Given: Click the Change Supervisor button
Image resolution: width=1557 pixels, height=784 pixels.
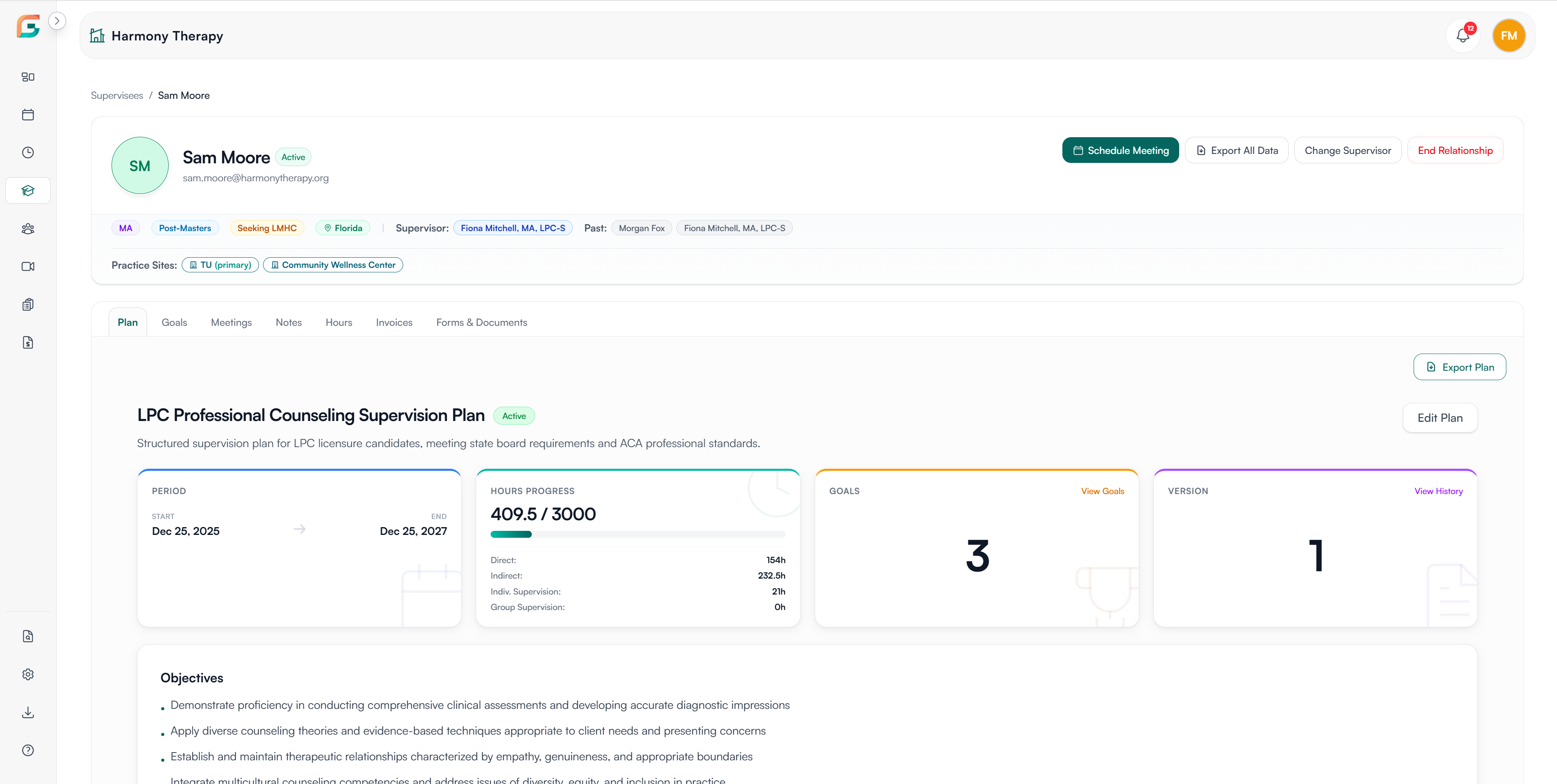Looking at the screenshot, I should 1347,151.
